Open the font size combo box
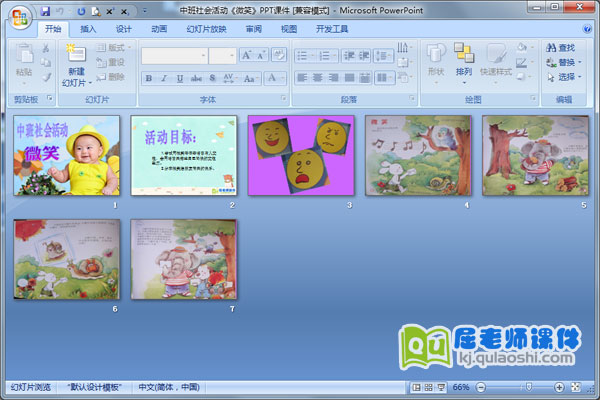Screen dimensions: 600x400 click(x=222, y=56)
